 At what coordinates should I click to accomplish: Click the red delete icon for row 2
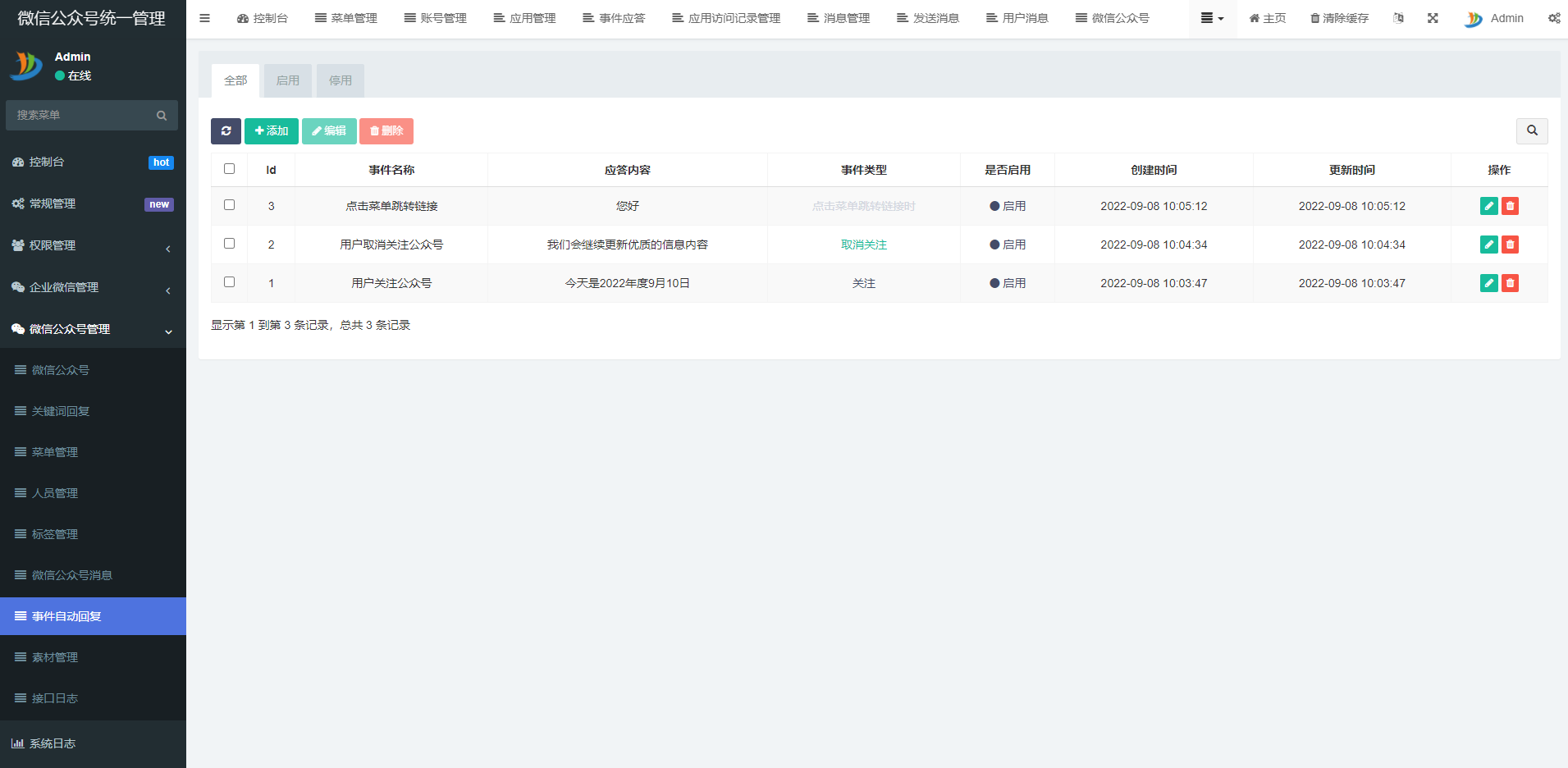1510,245
